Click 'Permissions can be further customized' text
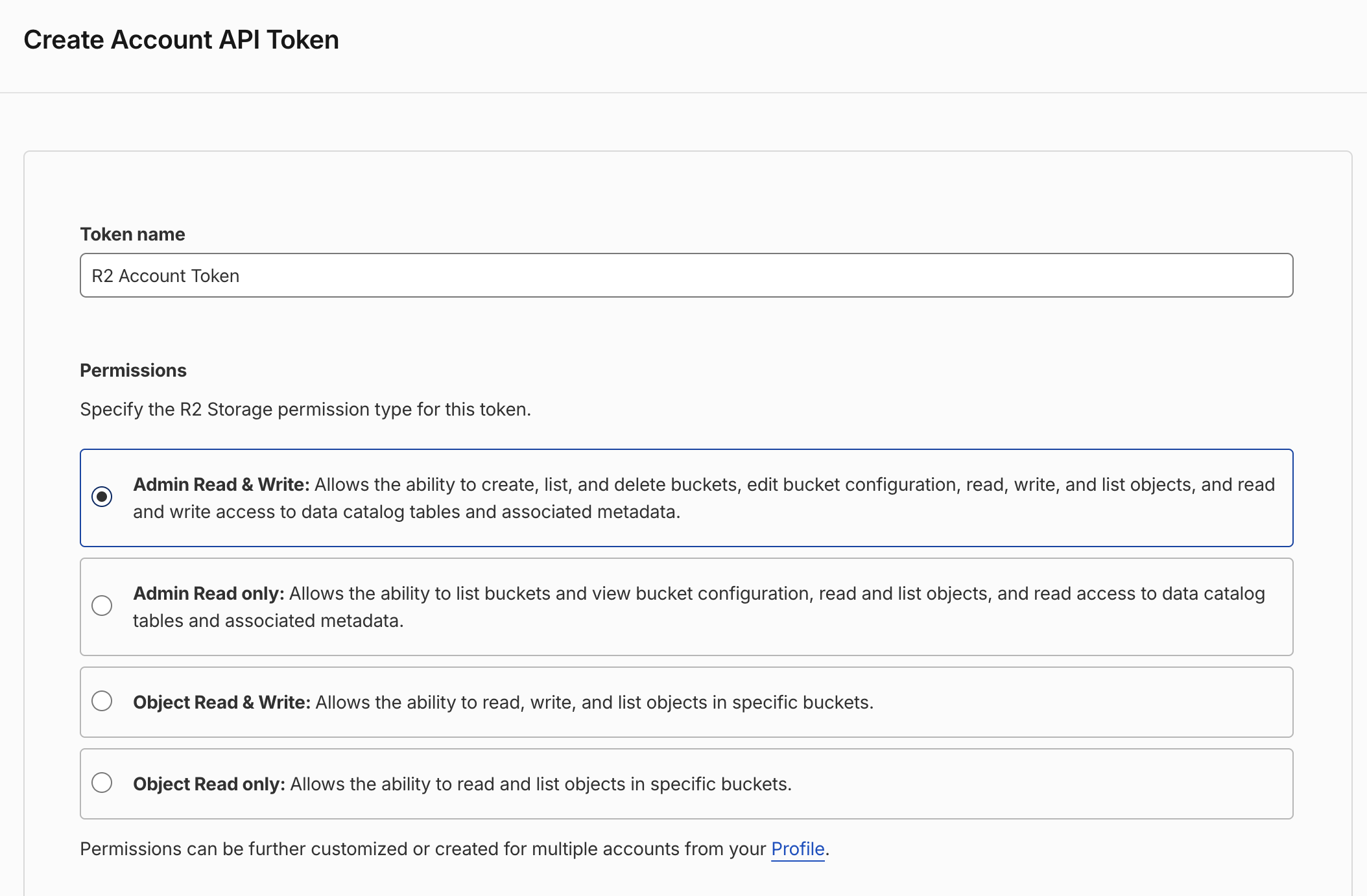This screenshot has width=1367, height=896. click(x=455, y=849)
